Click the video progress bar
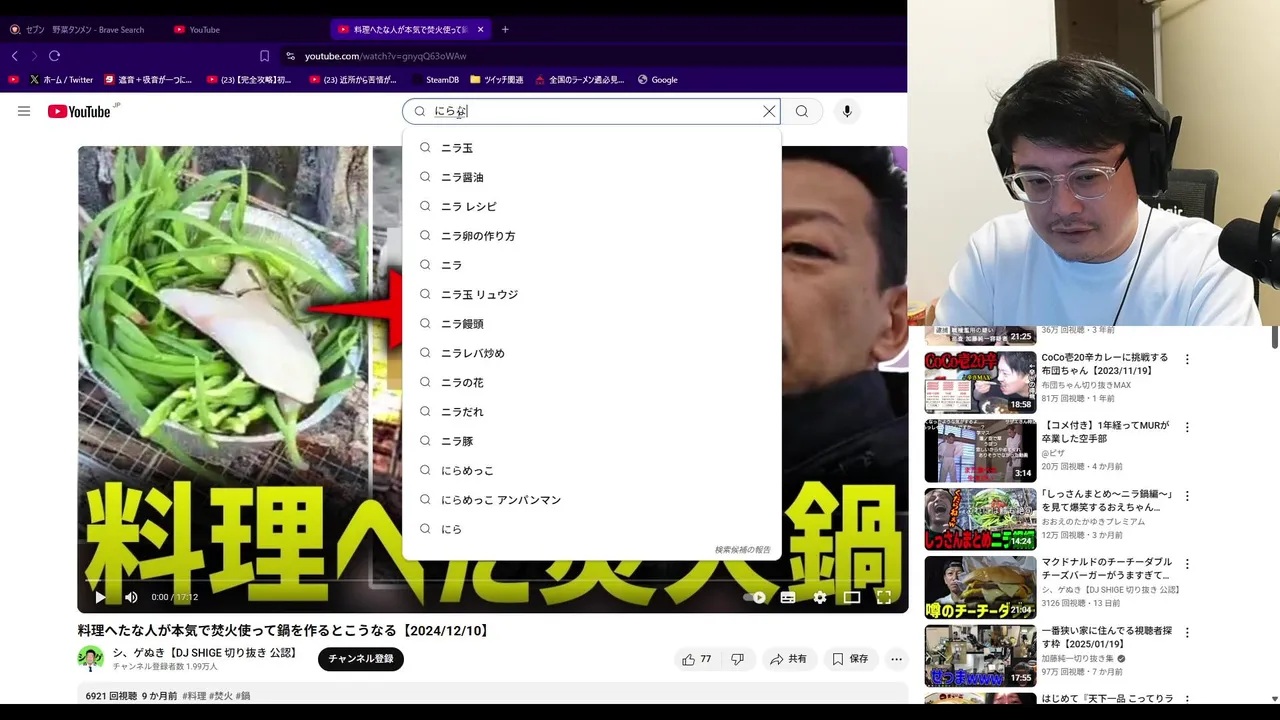Screen dimensions: 1280x720 [x=492, y=581]
